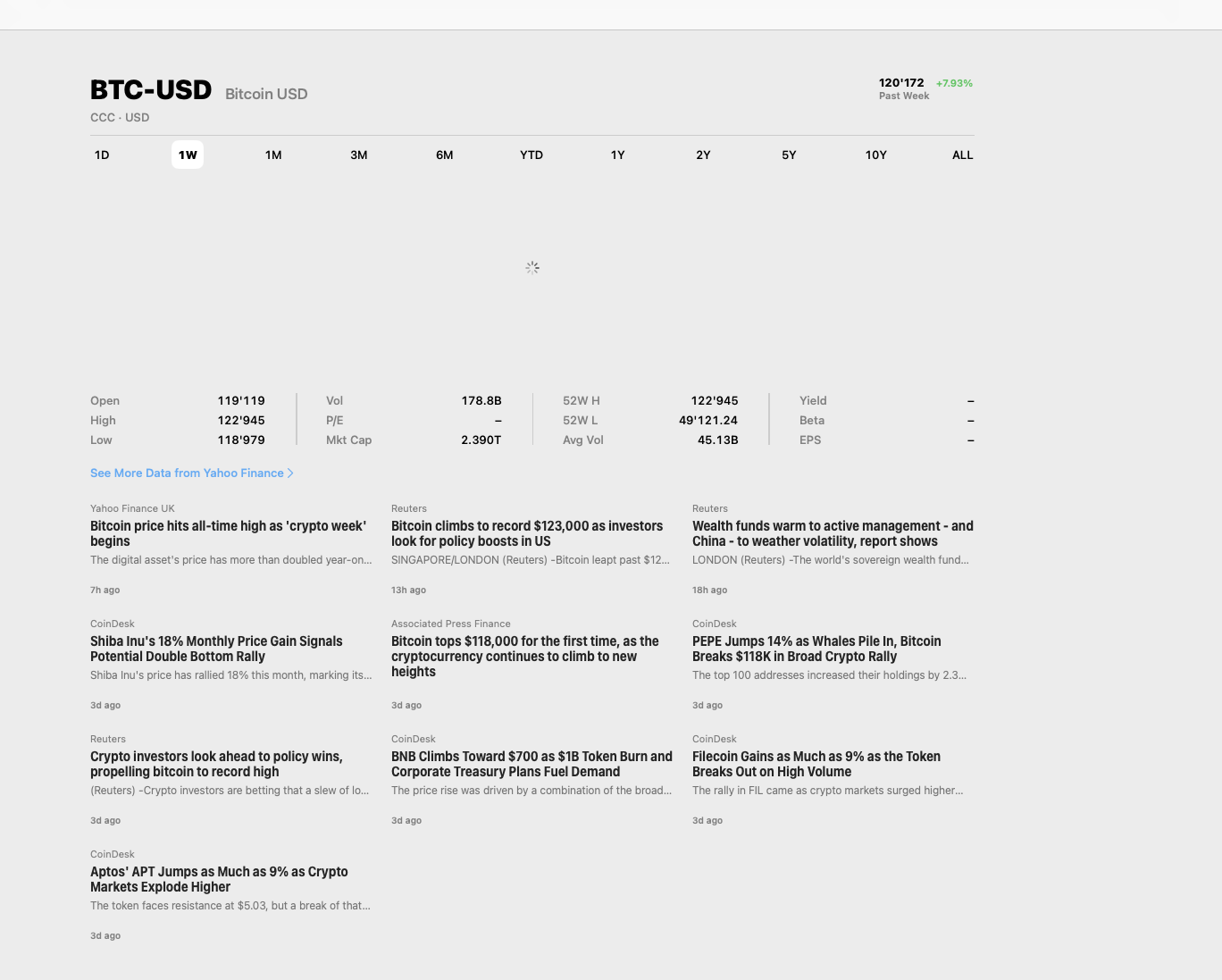The image size is (1222, 980).
Task: Read the Bitcoin all-time high crypto week article
Action: tap(228, 533)
